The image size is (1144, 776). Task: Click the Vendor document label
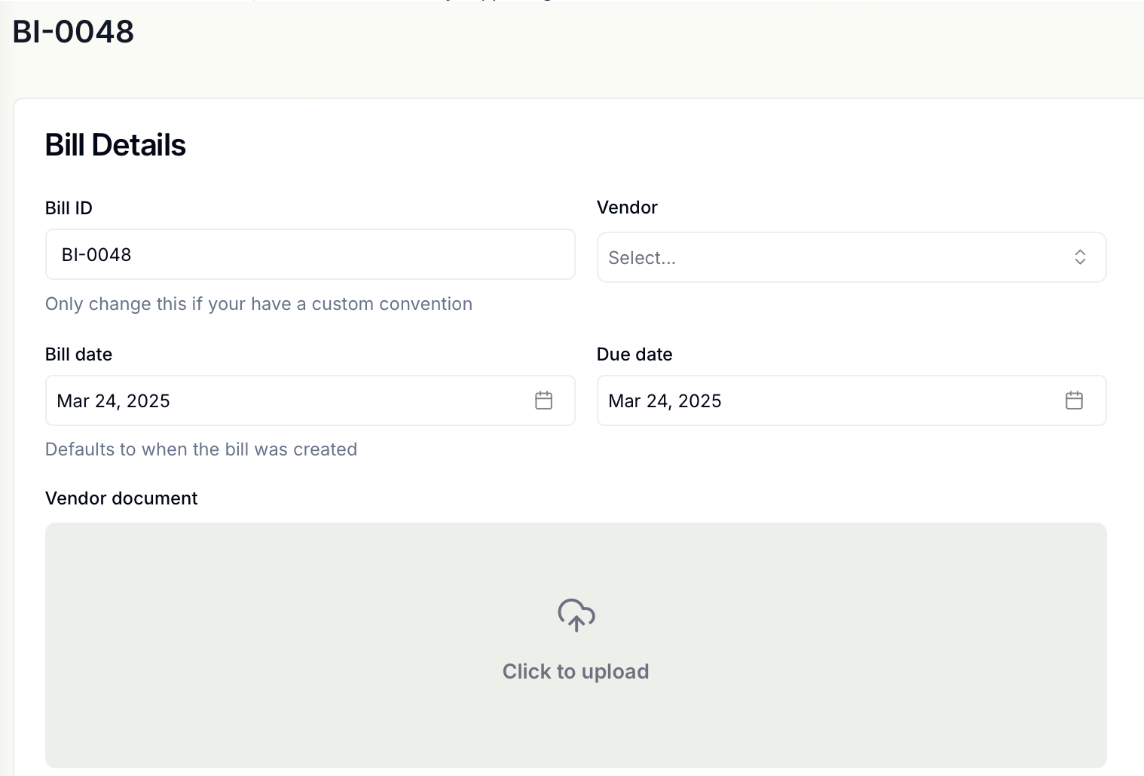coord(121,498)
